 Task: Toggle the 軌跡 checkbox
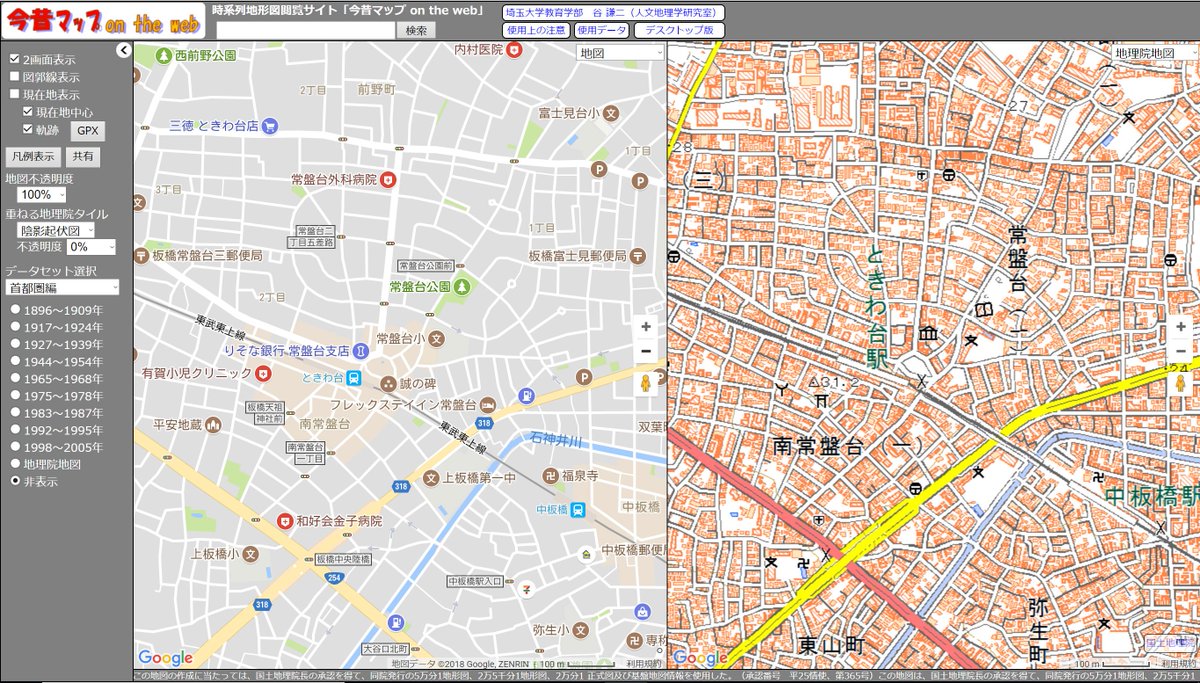(28, 130)
